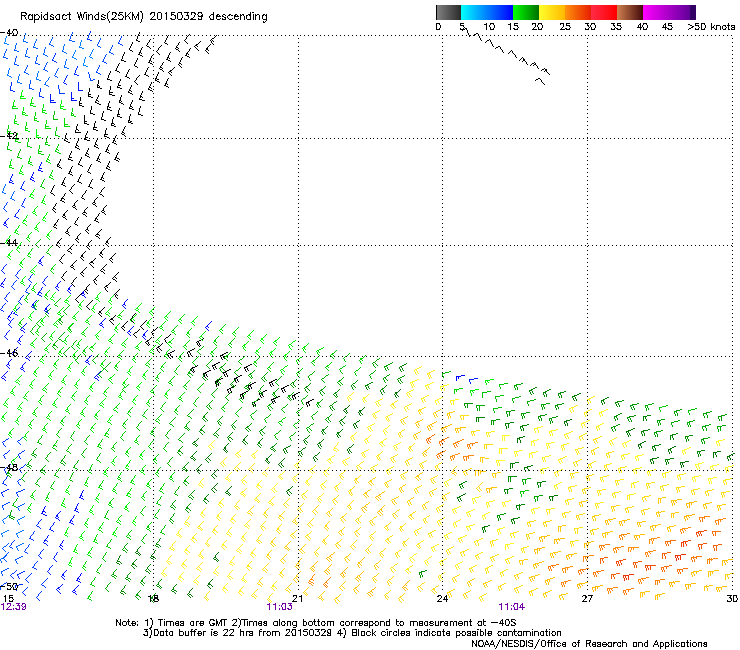The image size is (740, 650).
Task: Click the '>50 knots' legend label
Action: 711,27
